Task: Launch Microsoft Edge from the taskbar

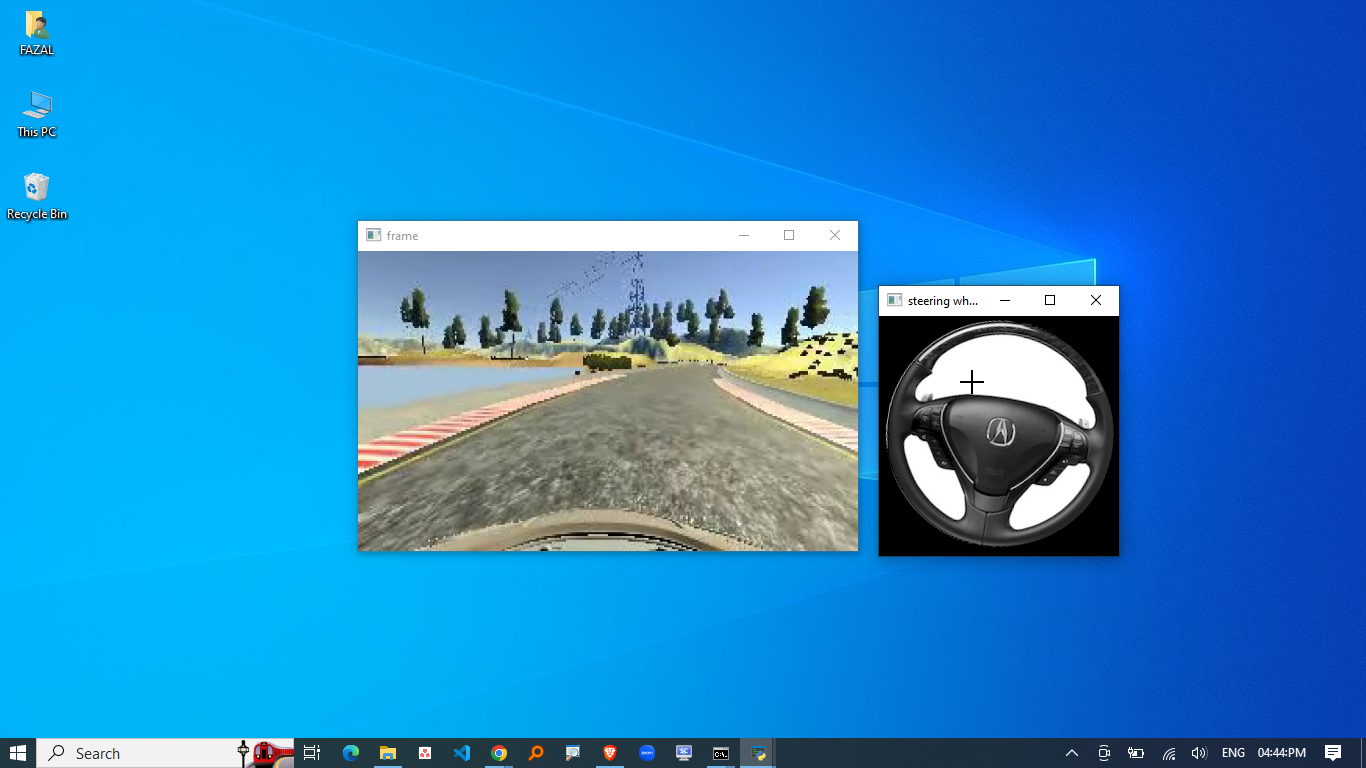Action: tap(350, 753)
